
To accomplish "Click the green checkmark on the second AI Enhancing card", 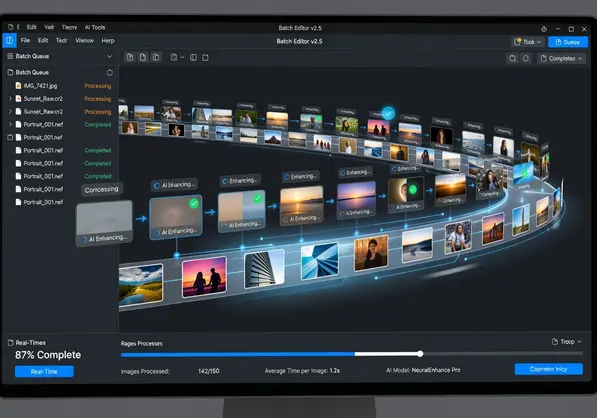I will tap(194, 203).
